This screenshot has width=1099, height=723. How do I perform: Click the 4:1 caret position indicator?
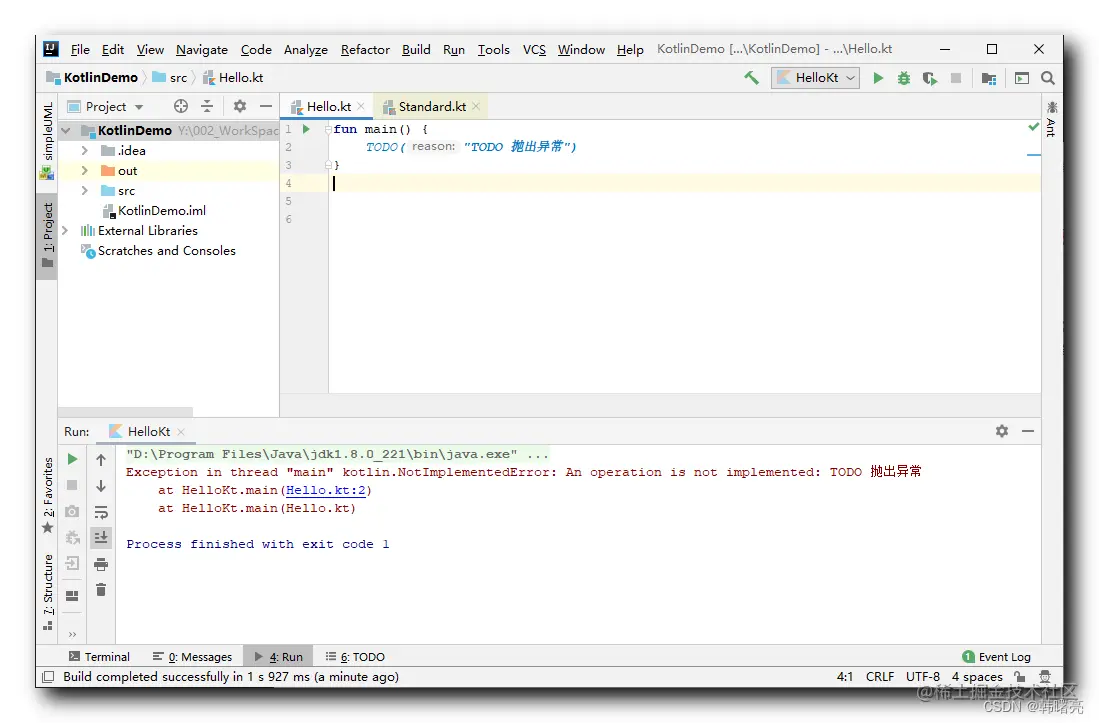coord(845,676)
